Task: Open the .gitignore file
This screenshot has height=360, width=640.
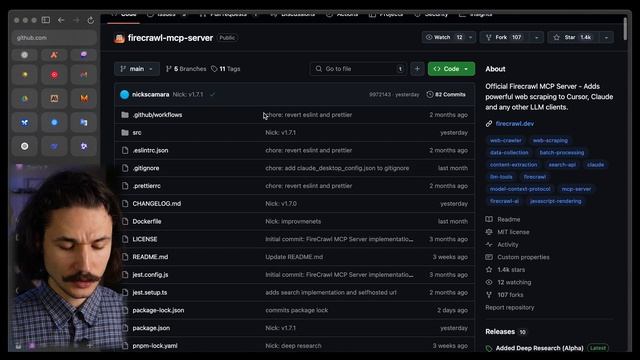Action: click(146, 168)
